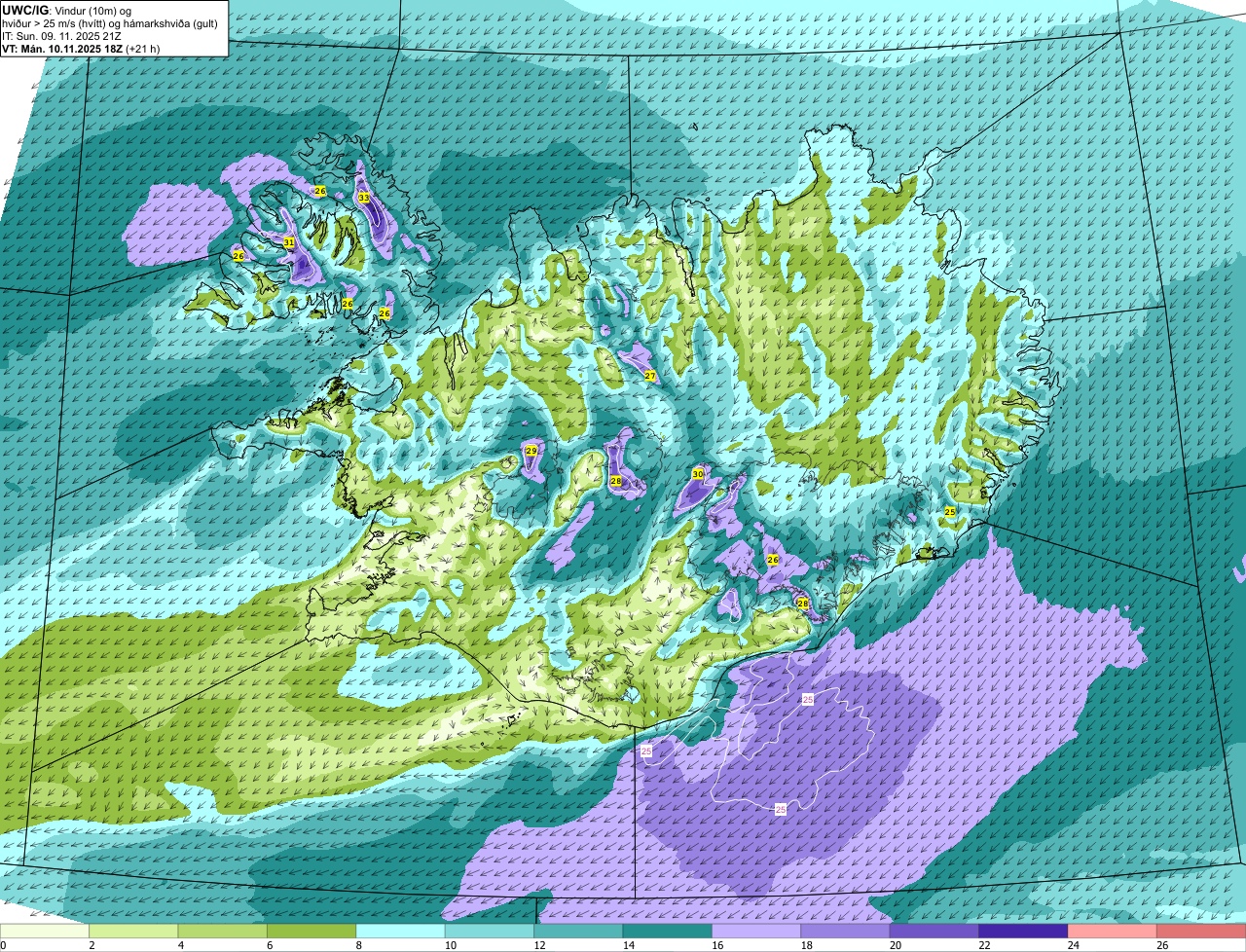Click the 'VT: Mán. 10.11.2025 18Z (+21 h)' line

coord(81,49)
